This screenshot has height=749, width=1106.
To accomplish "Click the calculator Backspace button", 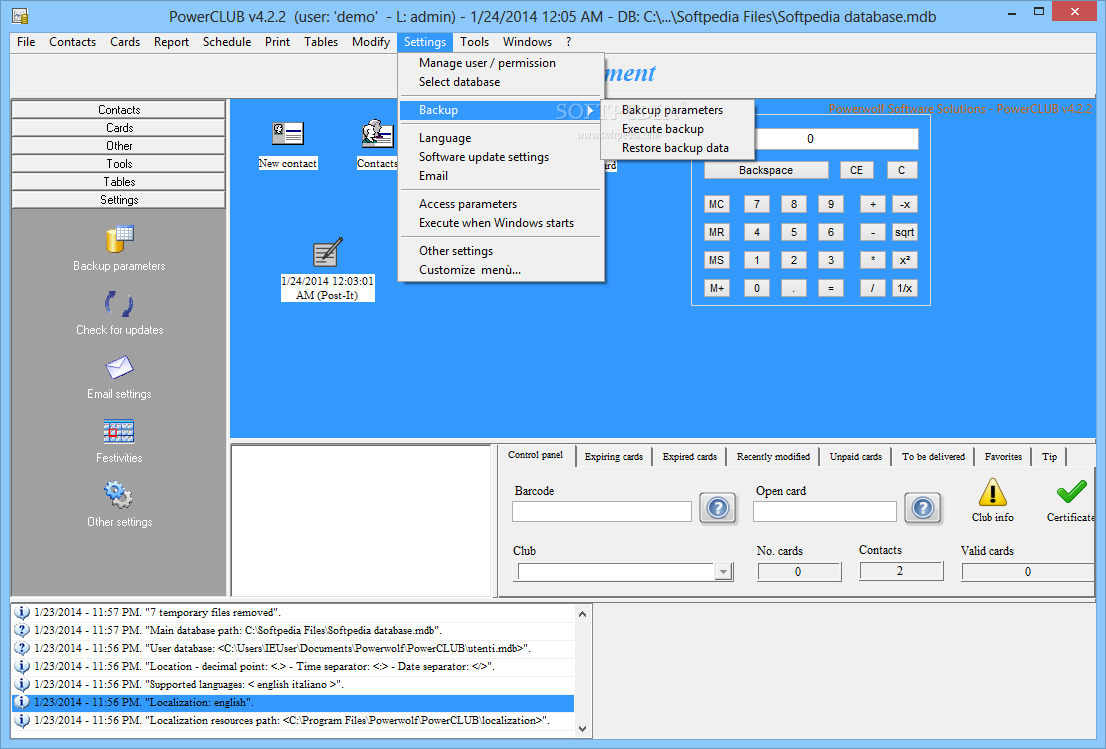I will click(766, 170).
